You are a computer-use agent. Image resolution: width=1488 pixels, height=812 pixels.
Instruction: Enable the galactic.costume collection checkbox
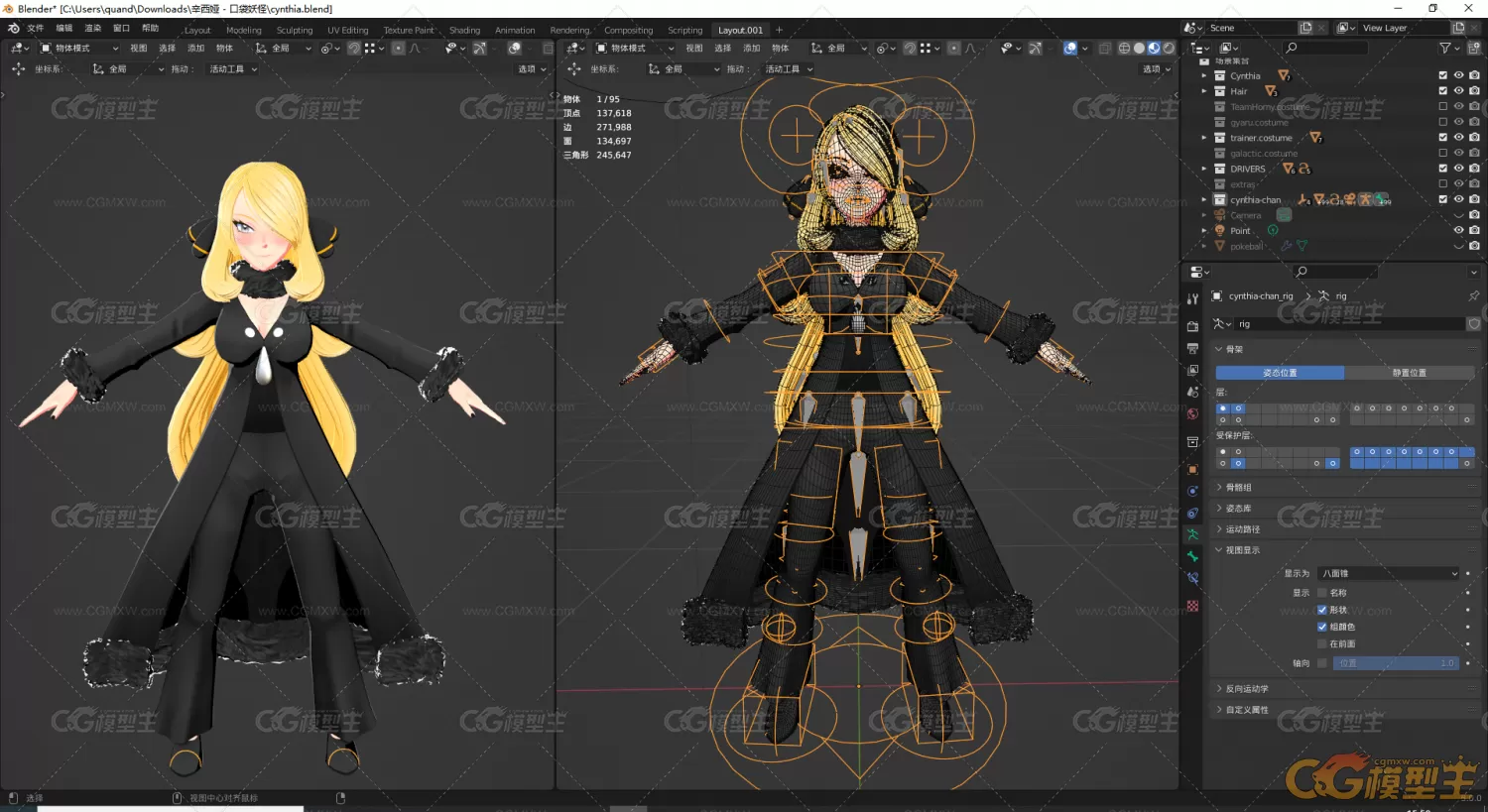click(1443, 153)
